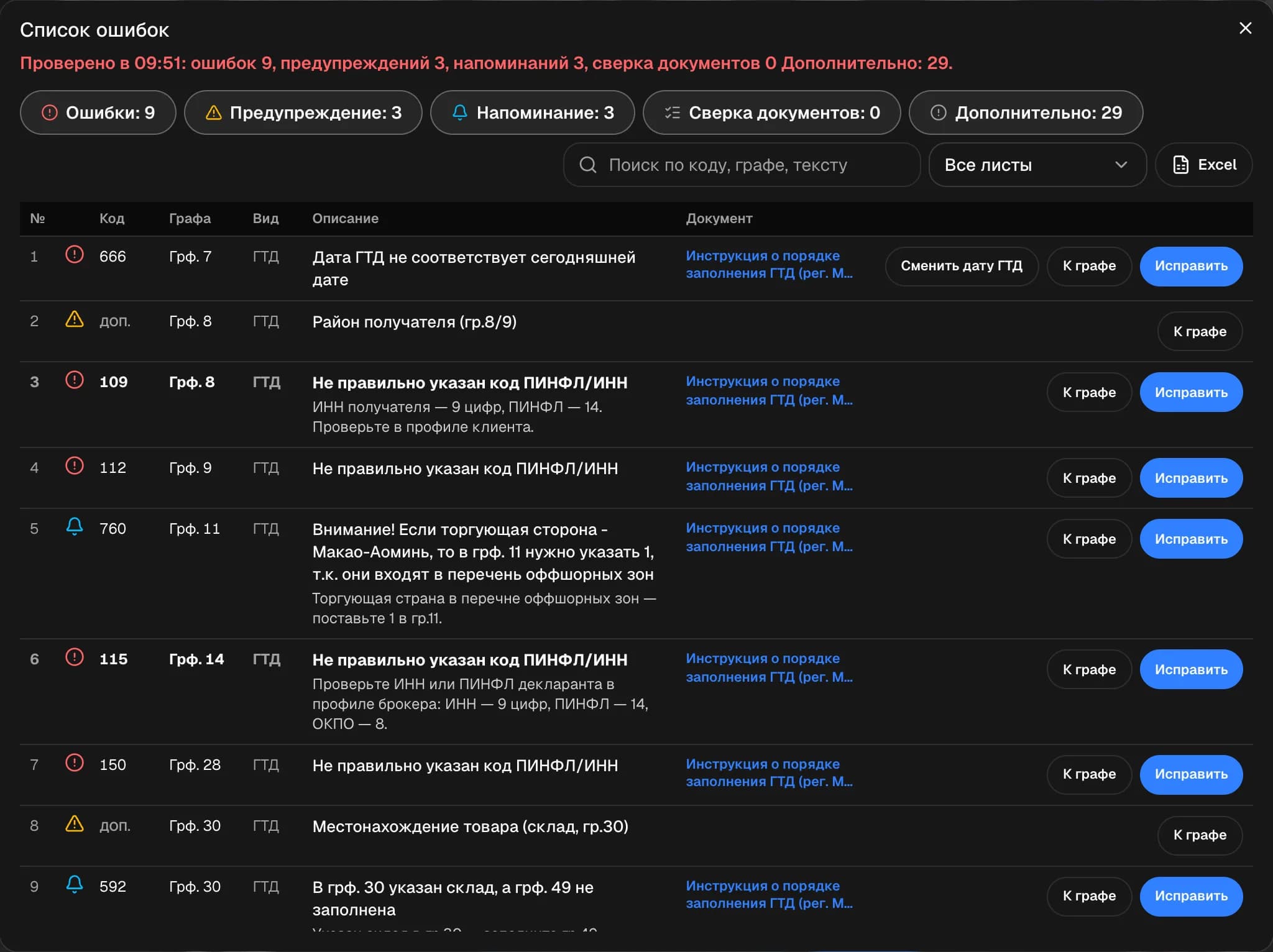Click Исправить for error code 109

click(1191, 392)
